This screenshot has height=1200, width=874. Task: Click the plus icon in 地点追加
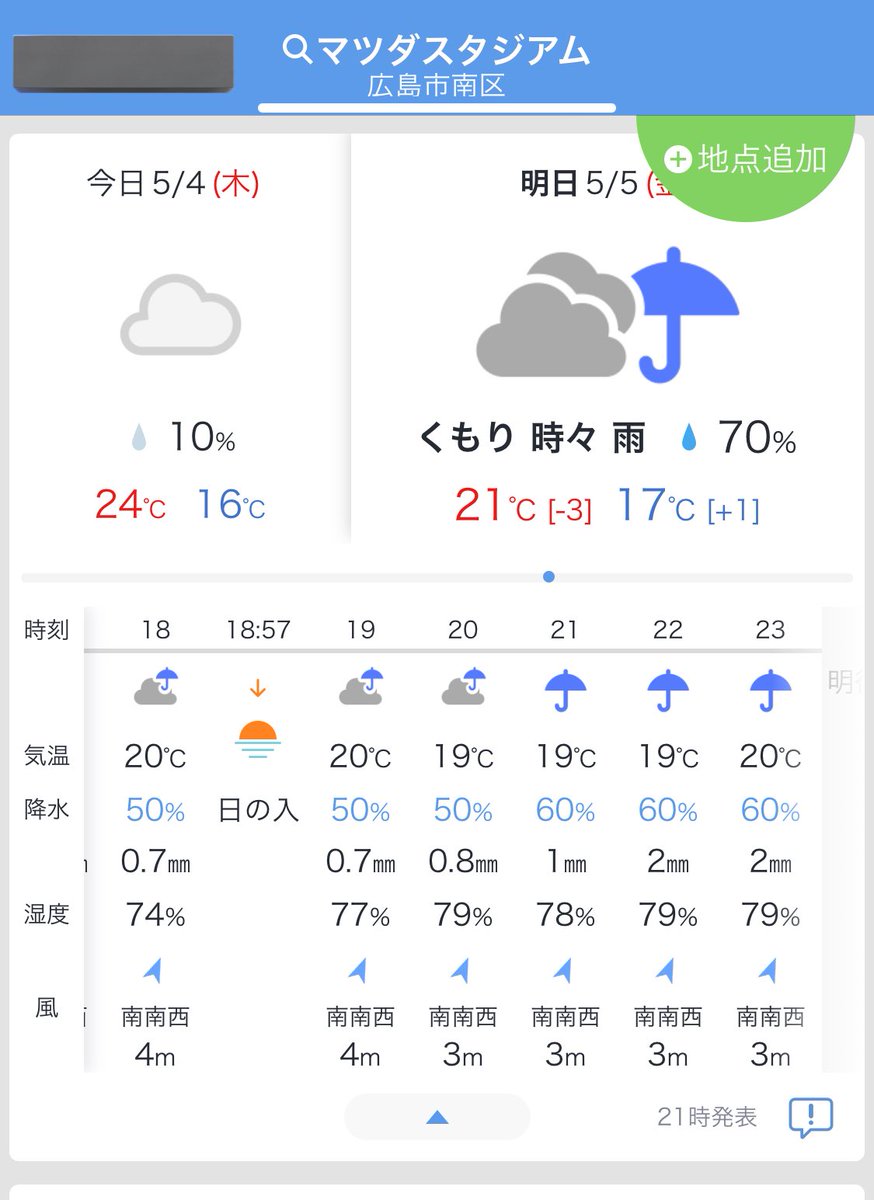point(678,160)
